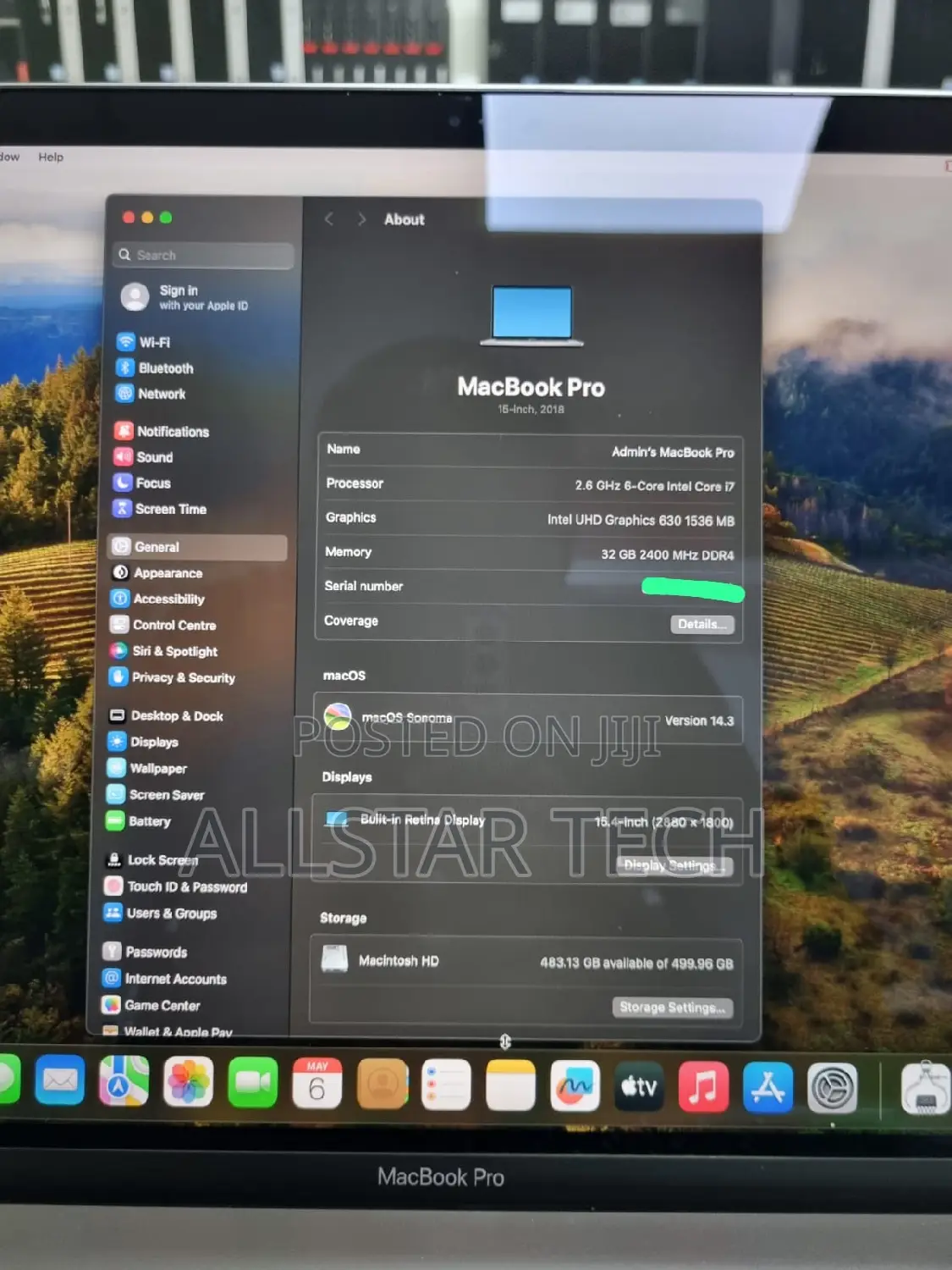
Task: Open Calendar from the Dock
Action: (x=317, y=1083)
